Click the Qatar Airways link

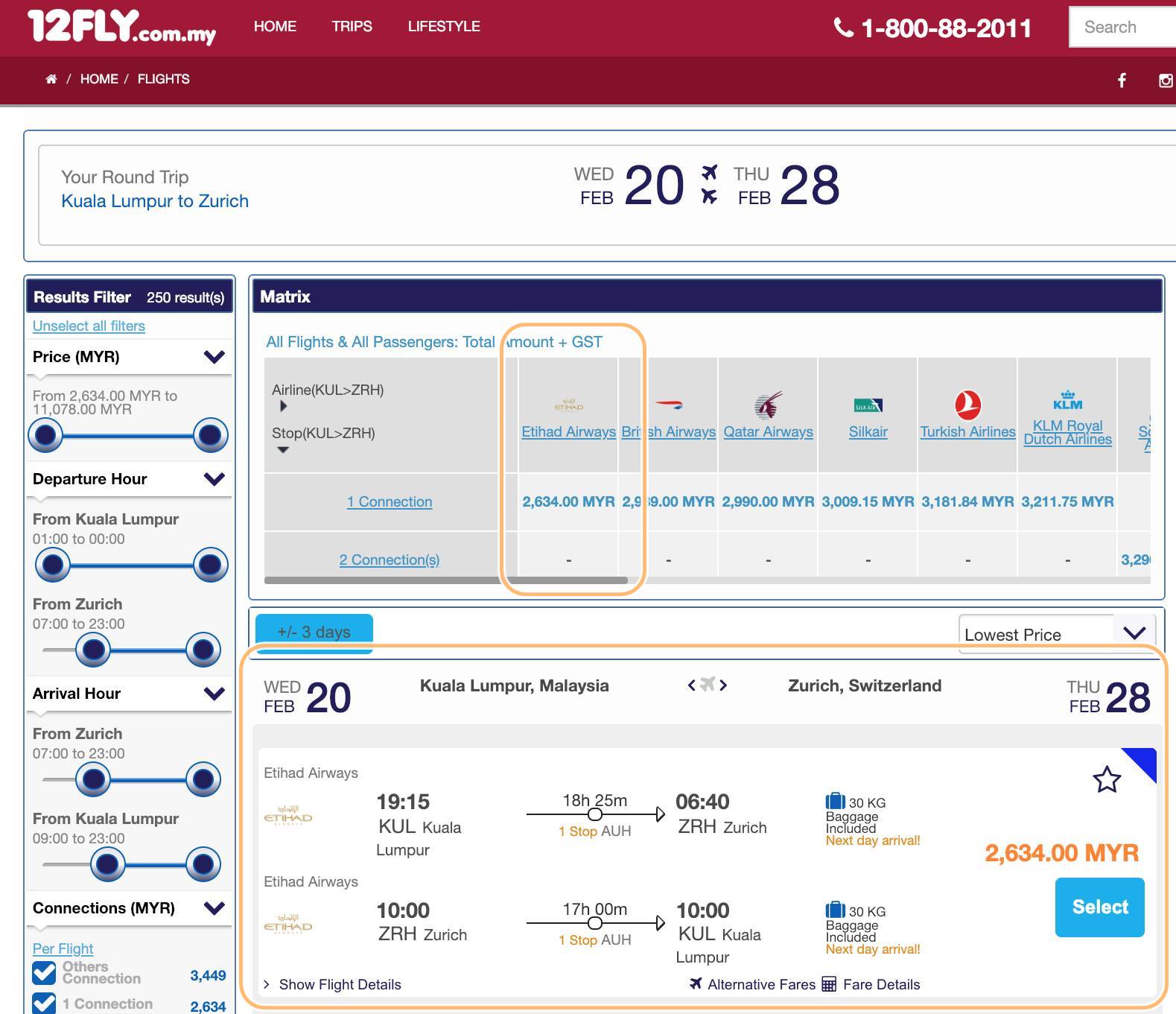point(768,431)
